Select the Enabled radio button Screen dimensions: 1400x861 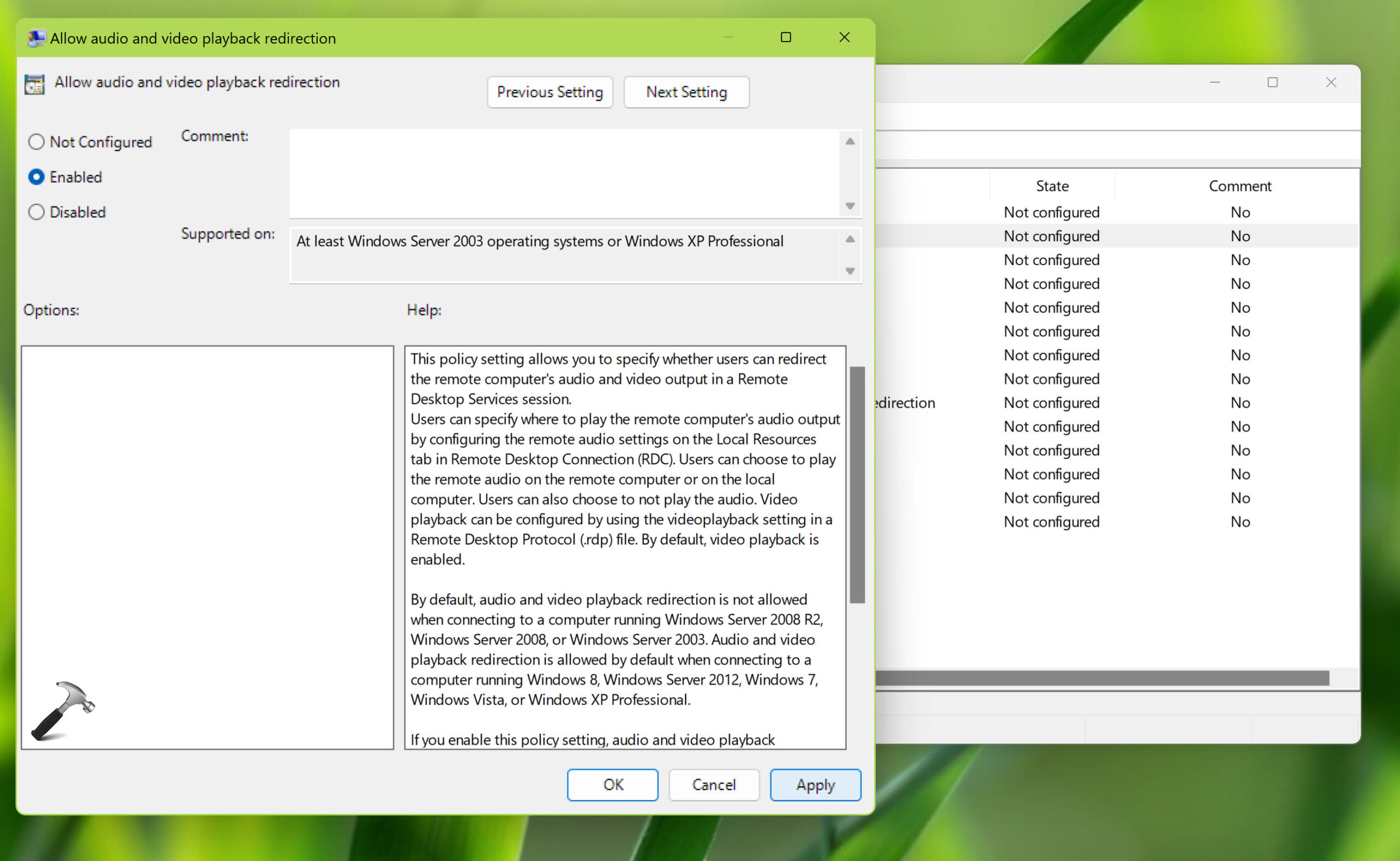point(37,177)
